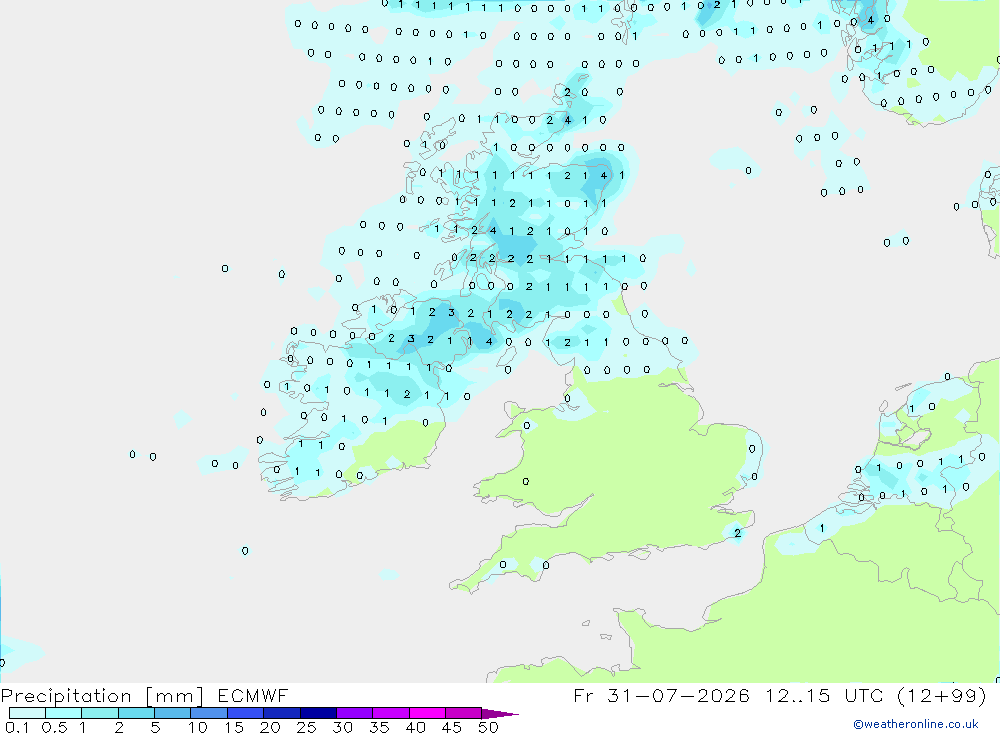Click the '50' legend scale value
1000x733 pixels.
click(488, 727)
